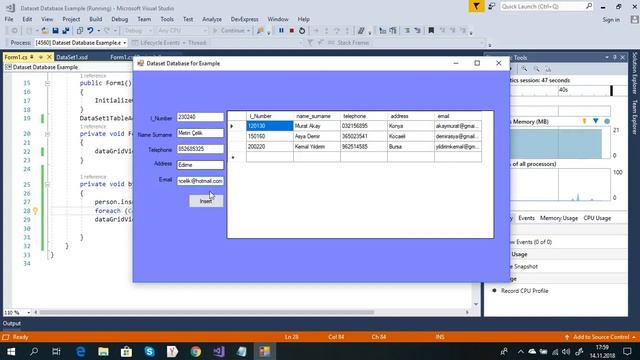Click the 'telephone' column header
Viewport: 640px width, 360px height.
(x=364, y=116)
